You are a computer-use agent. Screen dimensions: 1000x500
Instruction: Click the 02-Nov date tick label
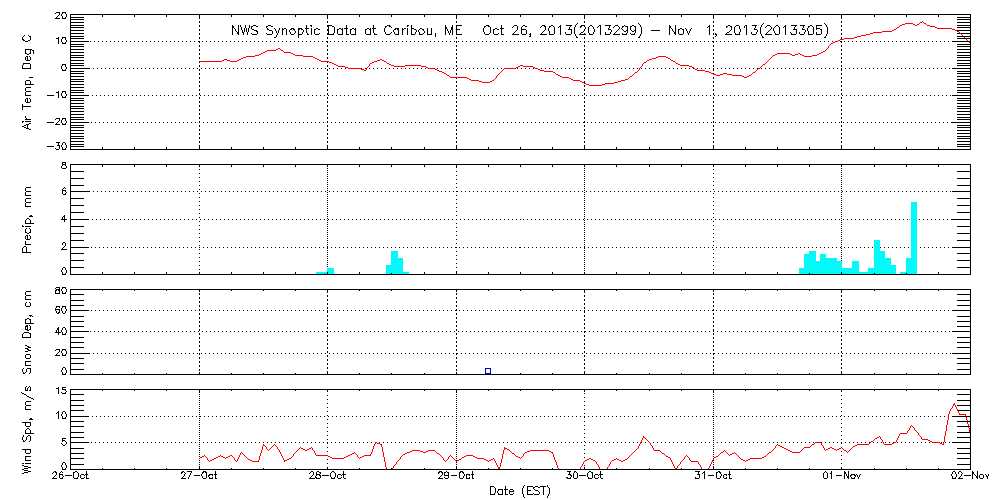tap(969, 477)
